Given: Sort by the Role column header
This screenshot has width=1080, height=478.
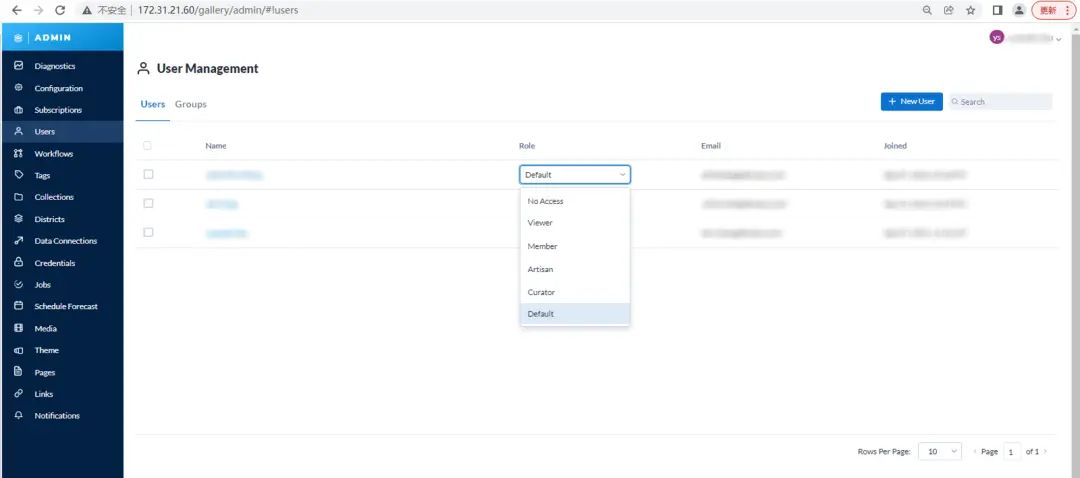Looking at the screenshot, I should (526, 145).
